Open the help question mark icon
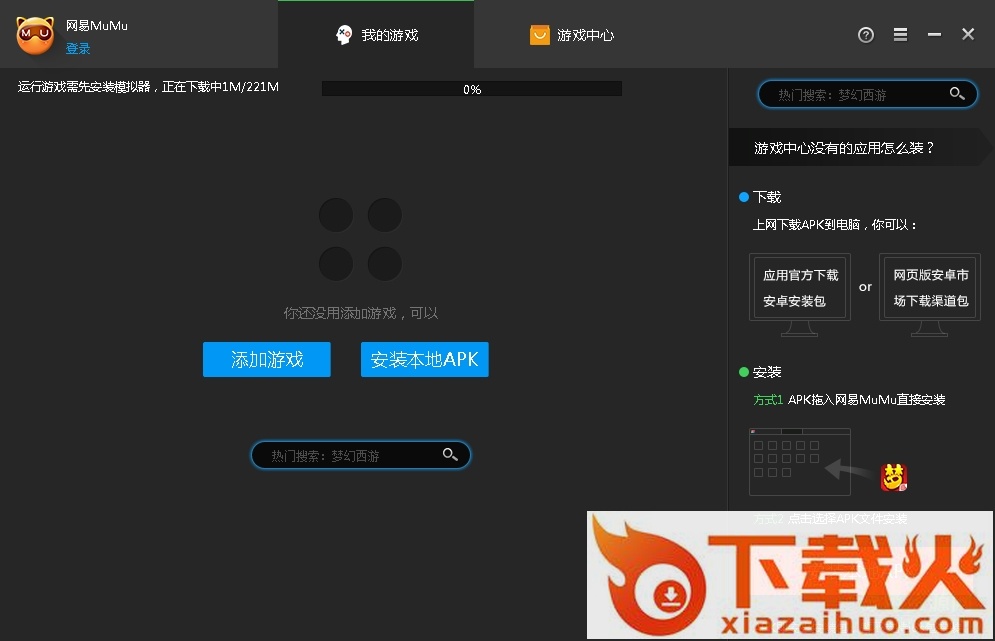Viewport: 995px width, 641px height. point(866,35)
